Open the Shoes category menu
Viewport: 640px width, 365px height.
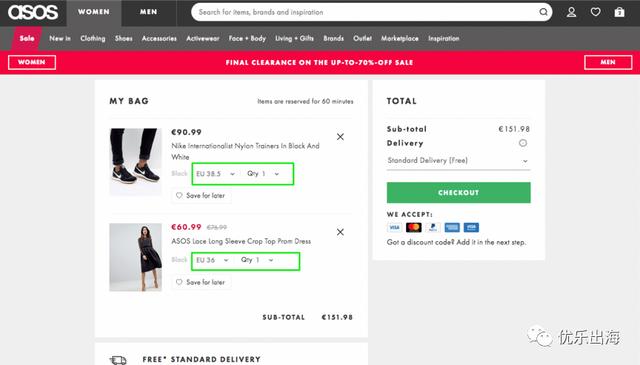[x=124, y=38]
